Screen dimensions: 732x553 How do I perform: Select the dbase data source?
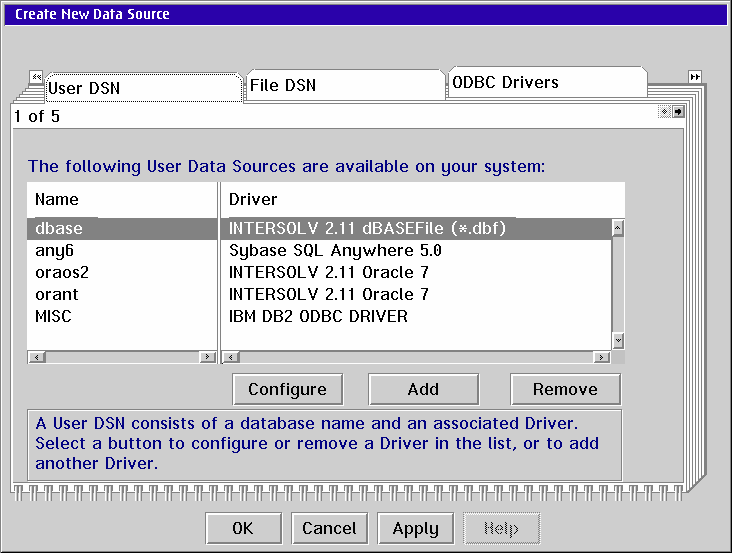(x=122, y=228)
